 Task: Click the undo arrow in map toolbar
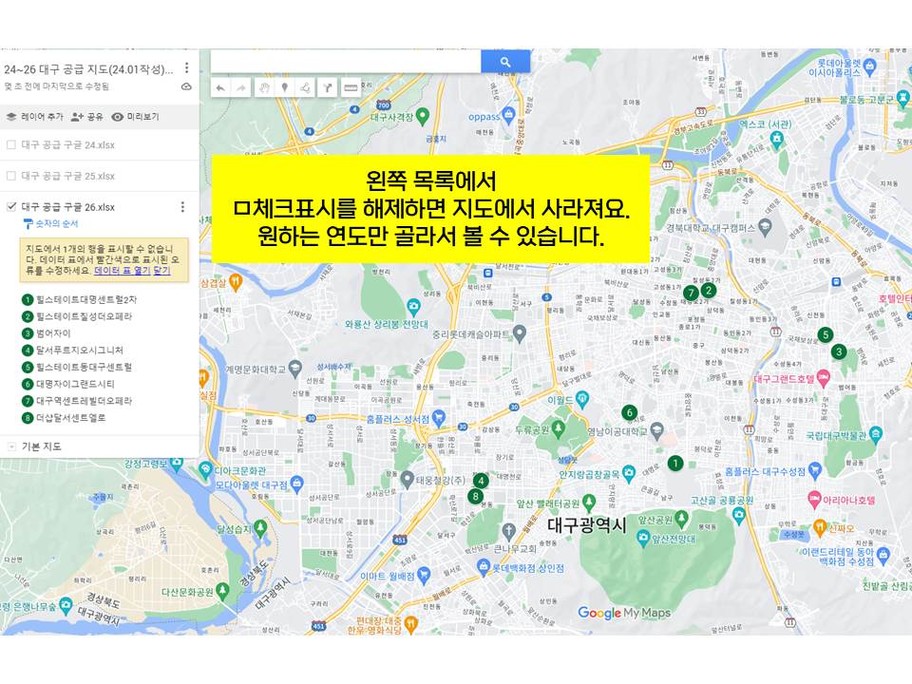click(x=220, y=88)
